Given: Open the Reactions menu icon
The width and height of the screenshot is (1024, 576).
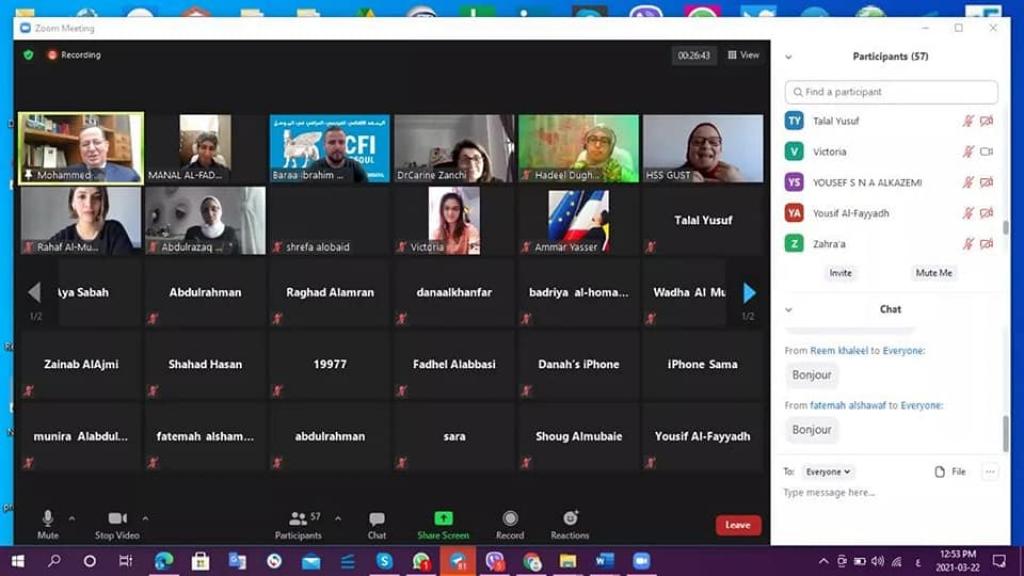Looking at the screenshot, I should click(570, 518).
